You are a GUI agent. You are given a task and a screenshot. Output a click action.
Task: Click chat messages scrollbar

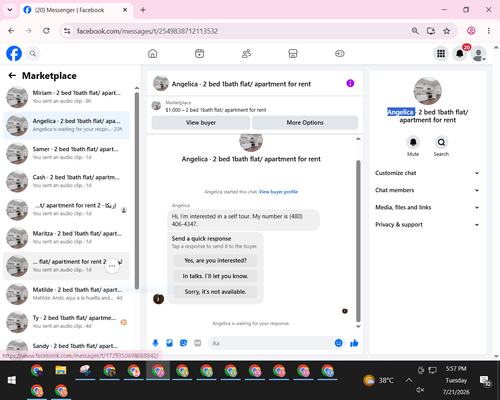358,241
